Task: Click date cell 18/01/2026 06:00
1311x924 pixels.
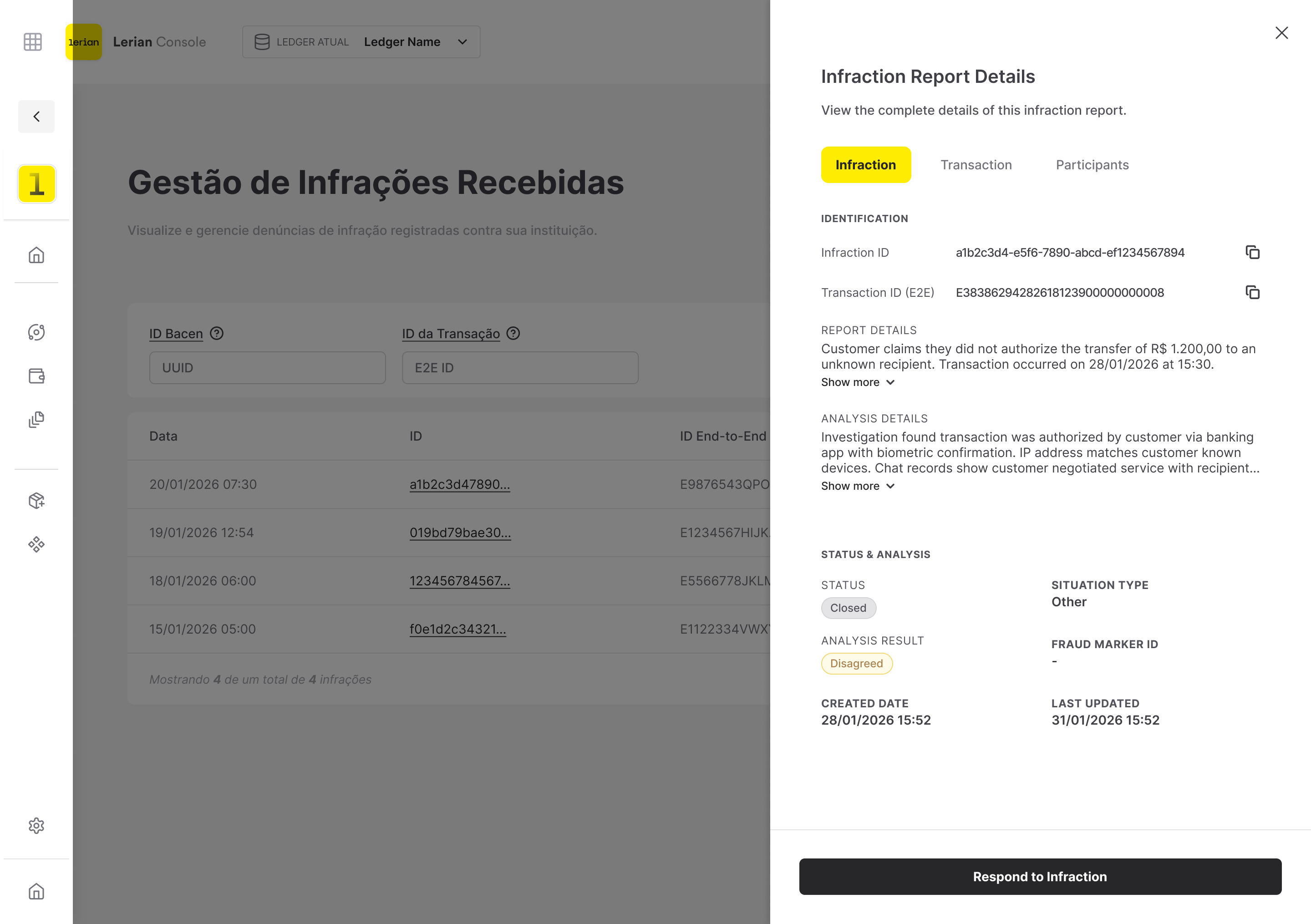Action: click(203, 581)
